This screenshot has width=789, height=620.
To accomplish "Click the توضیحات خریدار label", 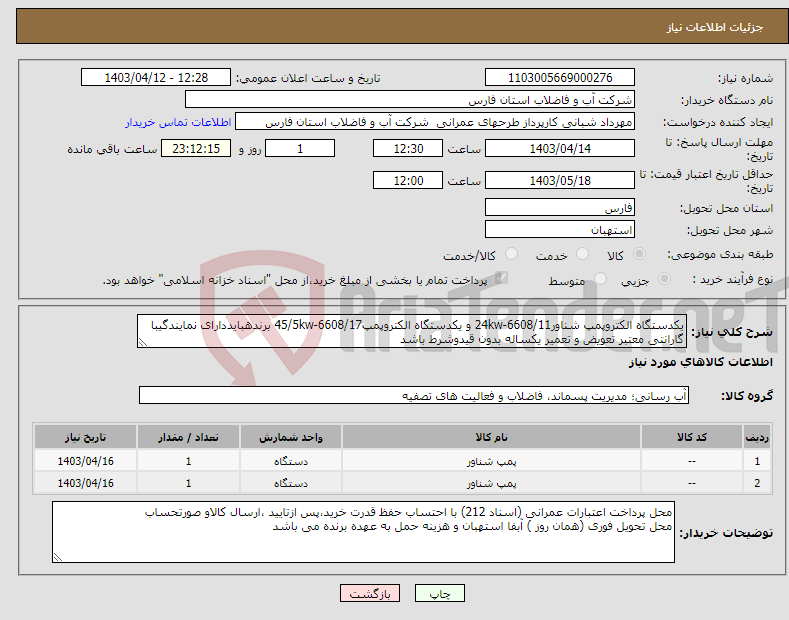I will (x=726, y=533).
